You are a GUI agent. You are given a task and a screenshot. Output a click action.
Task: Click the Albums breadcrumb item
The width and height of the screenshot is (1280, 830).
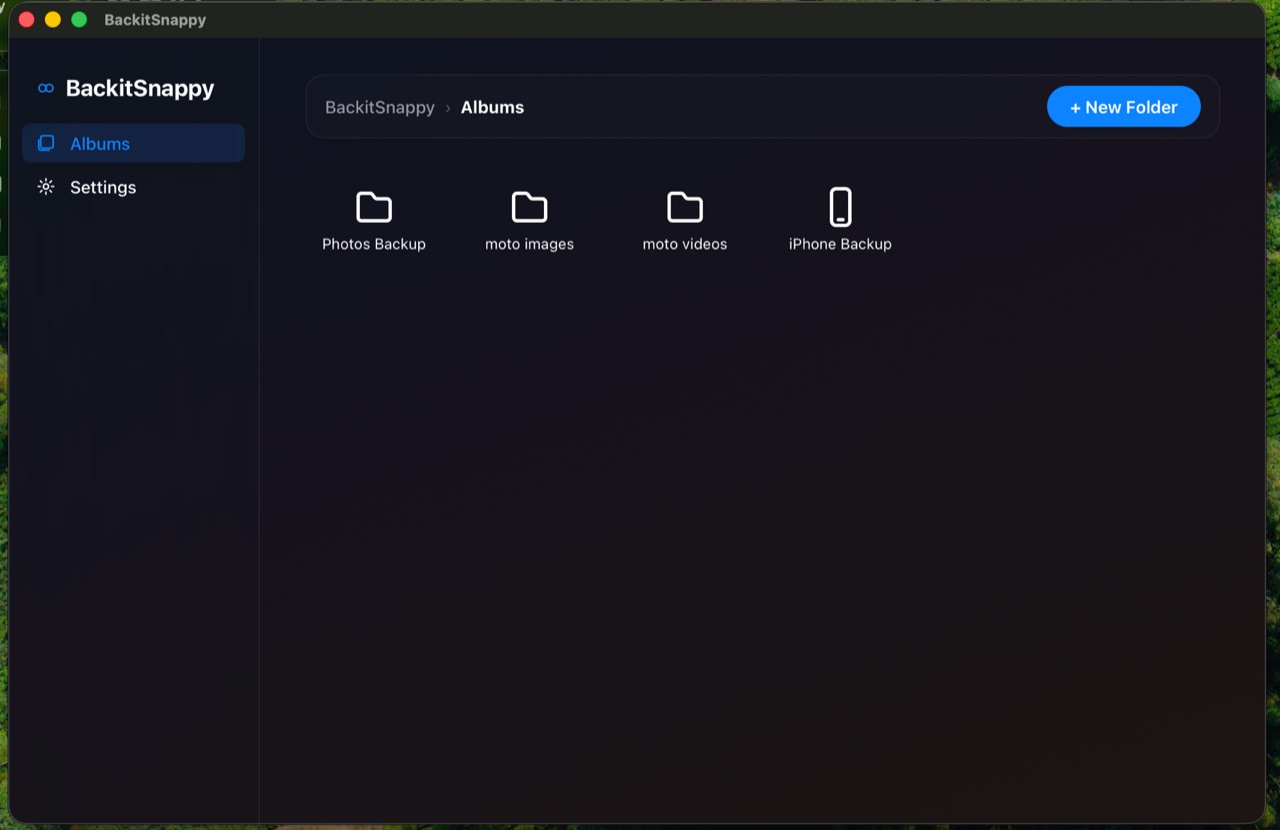point(492,107)
